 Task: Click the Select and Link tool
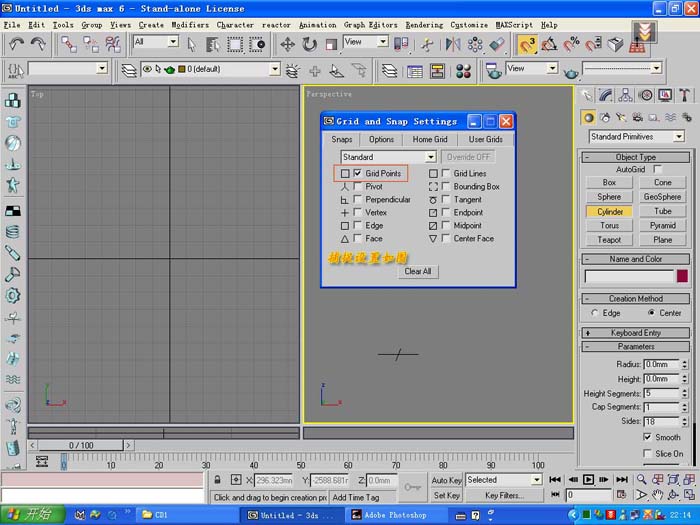click(x=68, y=44)
